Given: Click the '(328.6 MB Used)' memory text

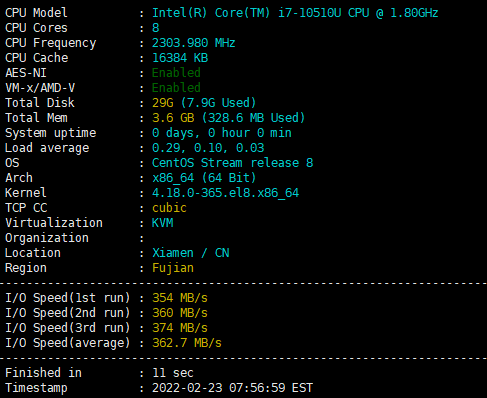Looking at the screenshot, I should (x=253, y=118).
